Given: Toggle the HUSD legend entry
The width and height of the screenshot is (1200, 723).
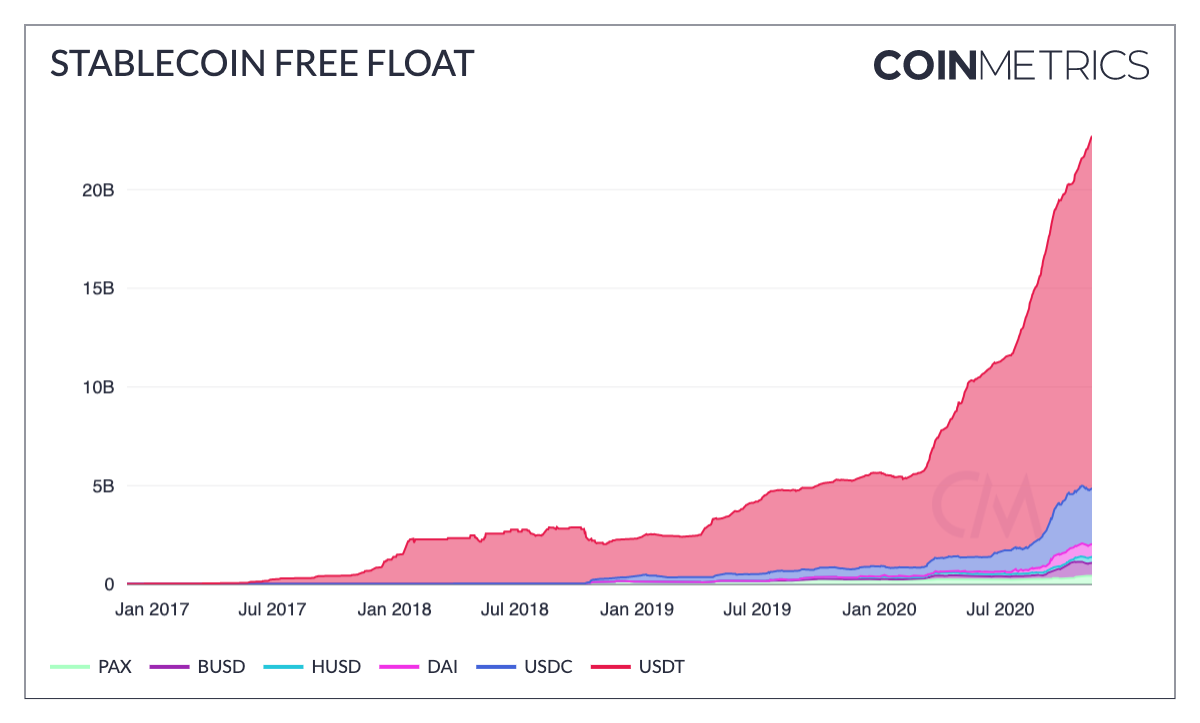Looking at the screenshot, I should [310, 667].
